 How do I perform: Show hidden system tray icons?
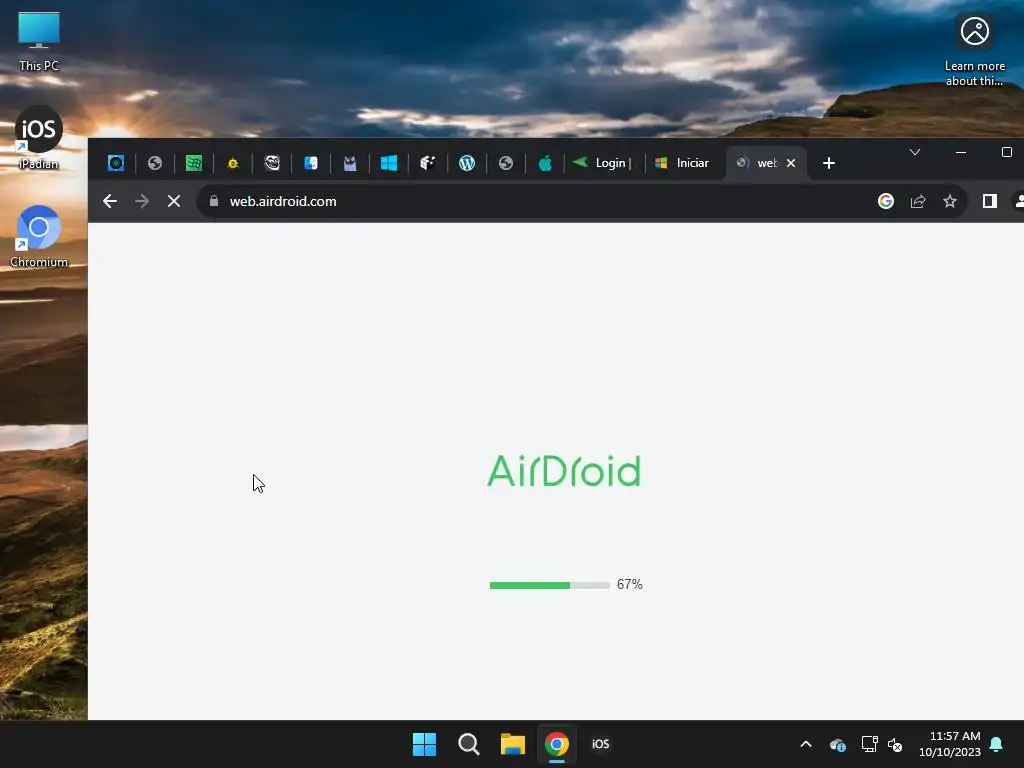(x=806, y=744)
